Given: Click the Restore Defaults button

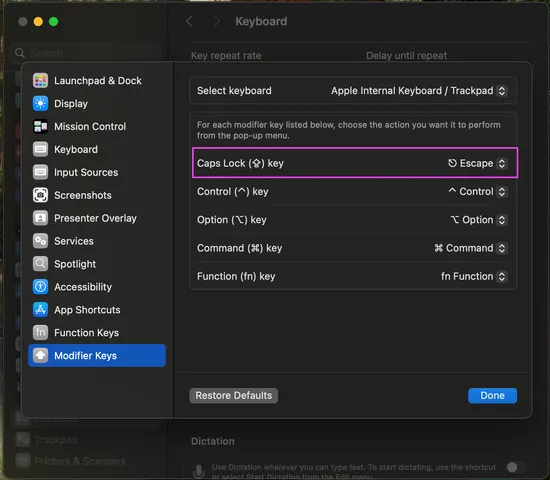Looking at the screenshot, I should pyautogui.click(x=234, y=395).
